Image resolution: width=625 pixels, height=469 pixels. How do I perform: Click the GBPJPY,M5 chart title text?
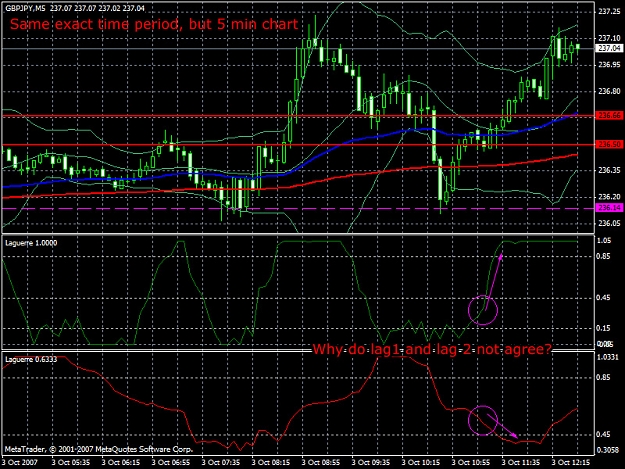click(x=26, y=8)
